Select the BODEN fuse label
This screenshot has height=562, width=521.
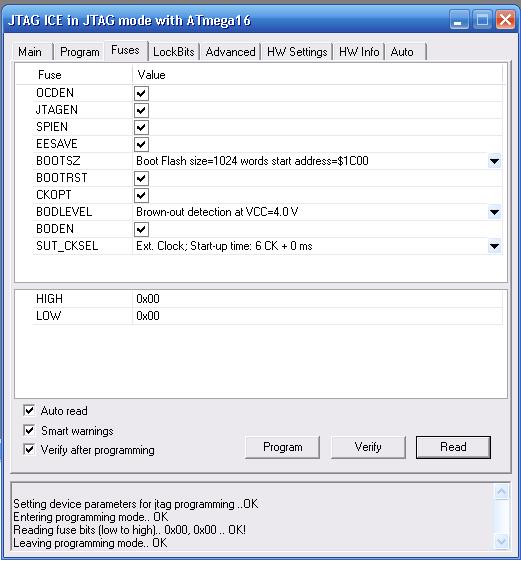click(x=55, y=229)
